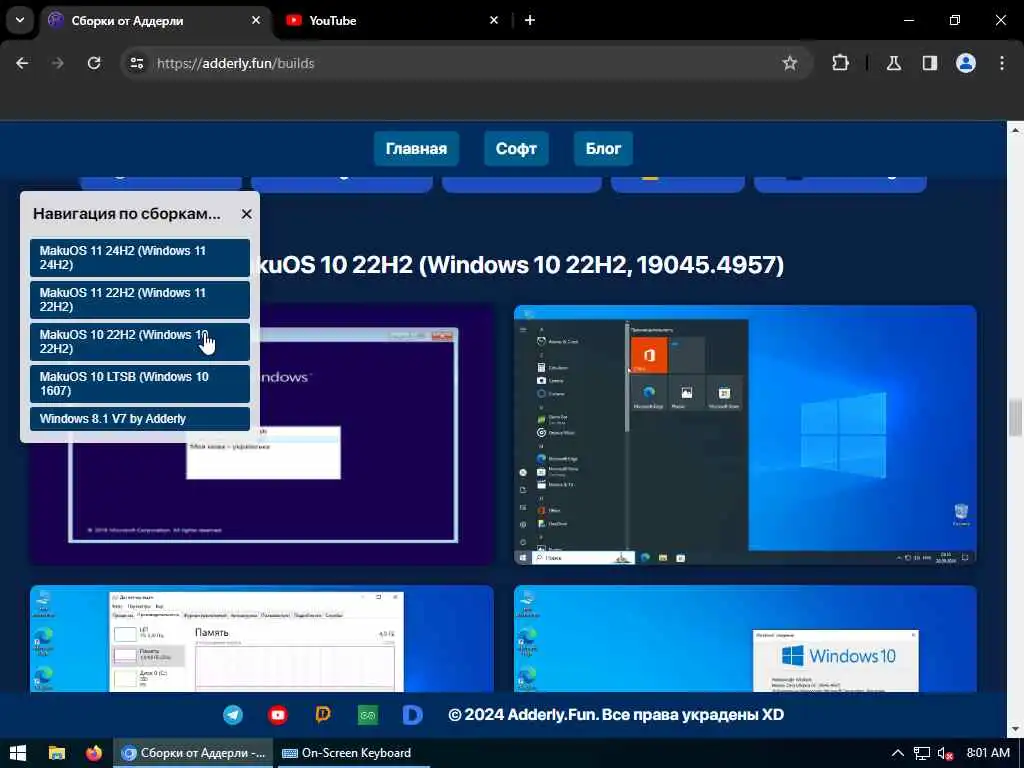The width and height of the screenshot is (1024, 768).
Task: Click the scrollbar up arrow
Action: (1015, 131)
